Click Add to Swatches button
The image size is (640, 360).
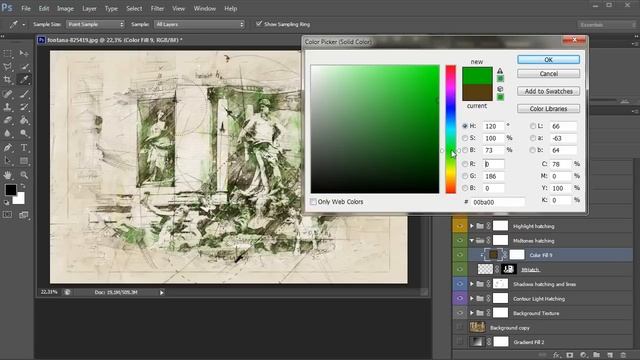tap(548, 91)
